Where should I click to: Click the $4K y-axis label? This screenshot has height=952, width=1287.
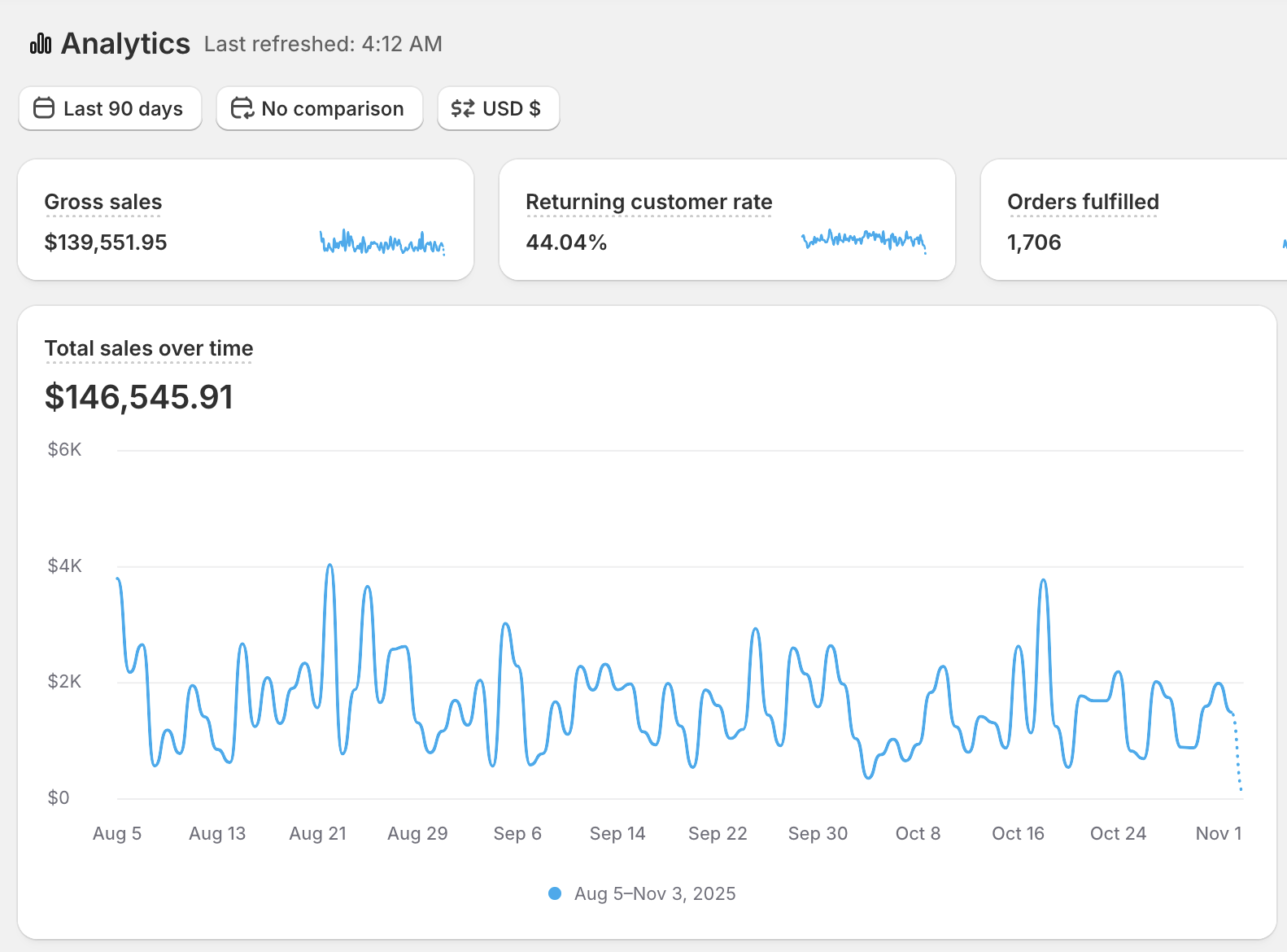tap(65, 566)
